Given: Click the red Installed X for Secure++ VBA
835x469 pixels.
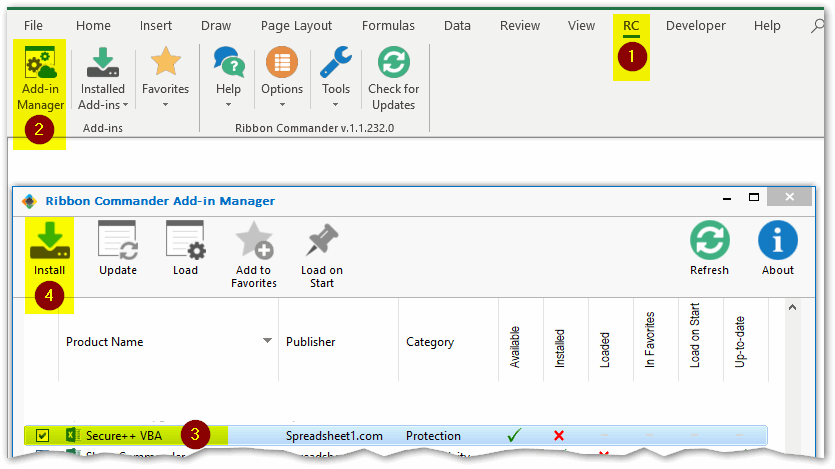Looking at the screenshot, I should point(559,435).
